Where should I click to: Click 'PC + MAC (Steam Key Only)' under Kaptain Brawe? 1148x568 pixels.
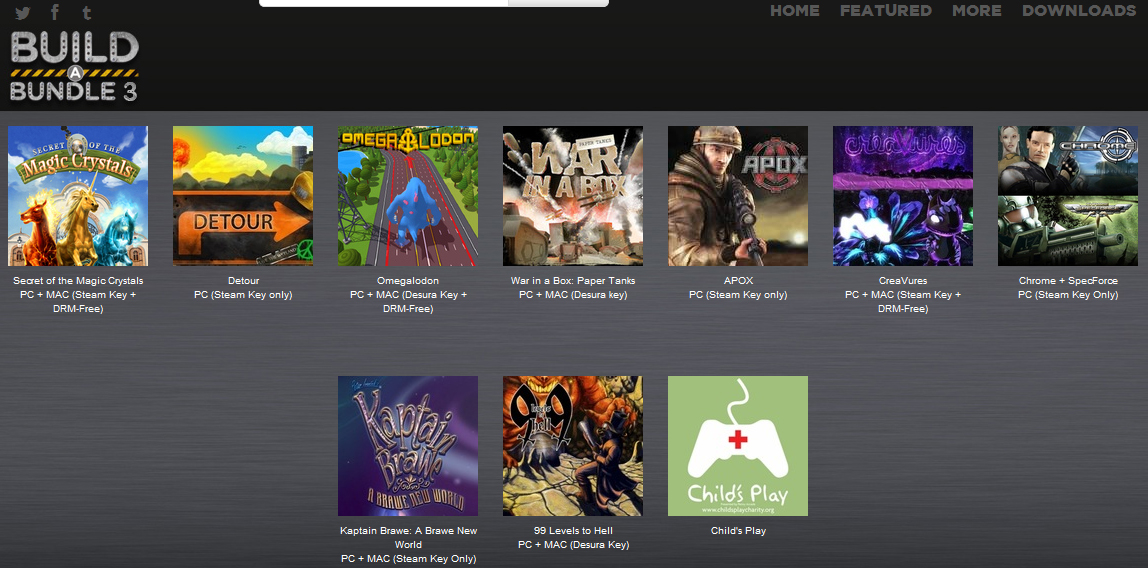[x=408, y=559]
